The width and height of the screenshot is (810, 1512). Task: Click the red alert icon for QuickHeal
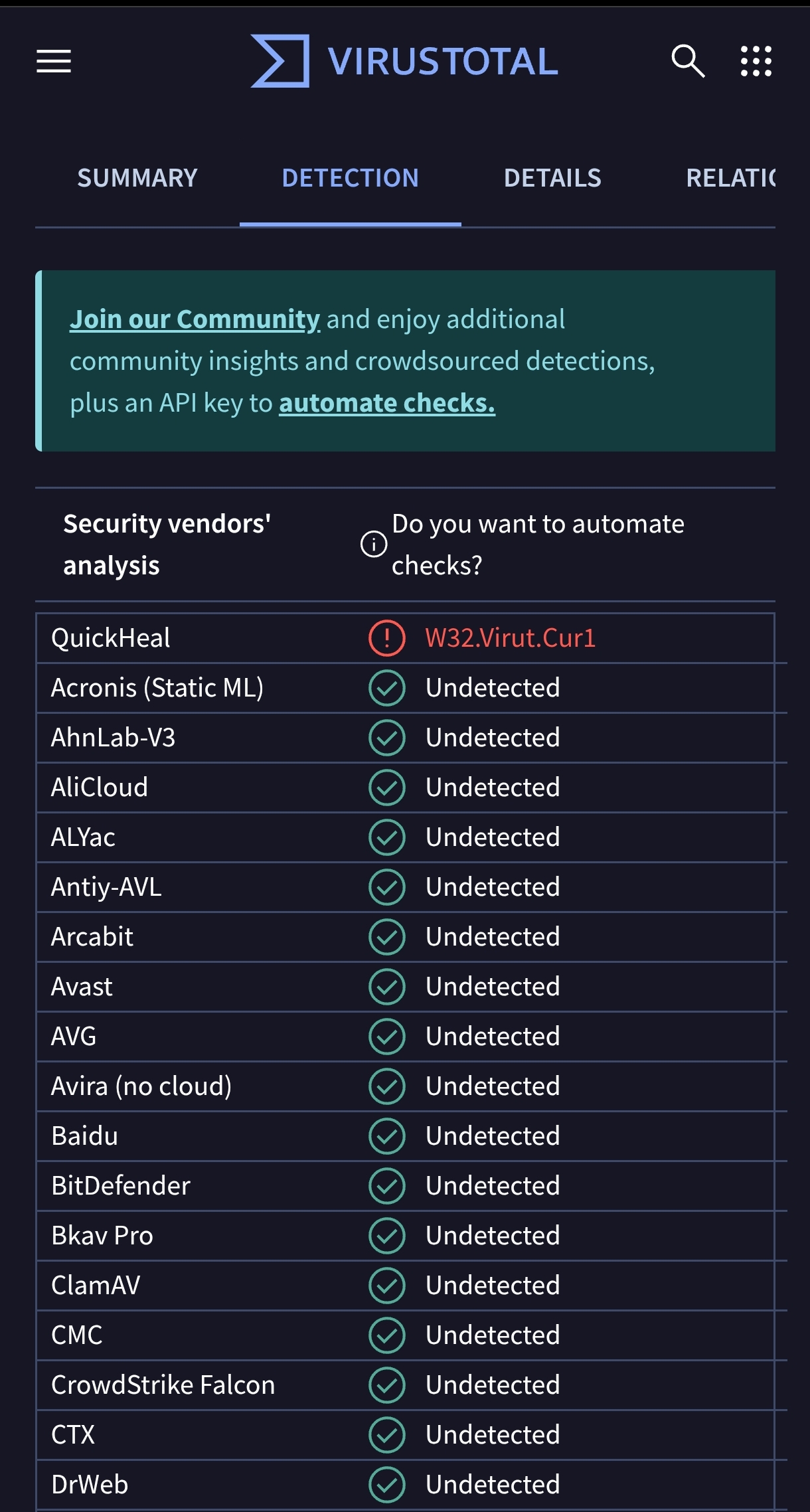point(387,638)
